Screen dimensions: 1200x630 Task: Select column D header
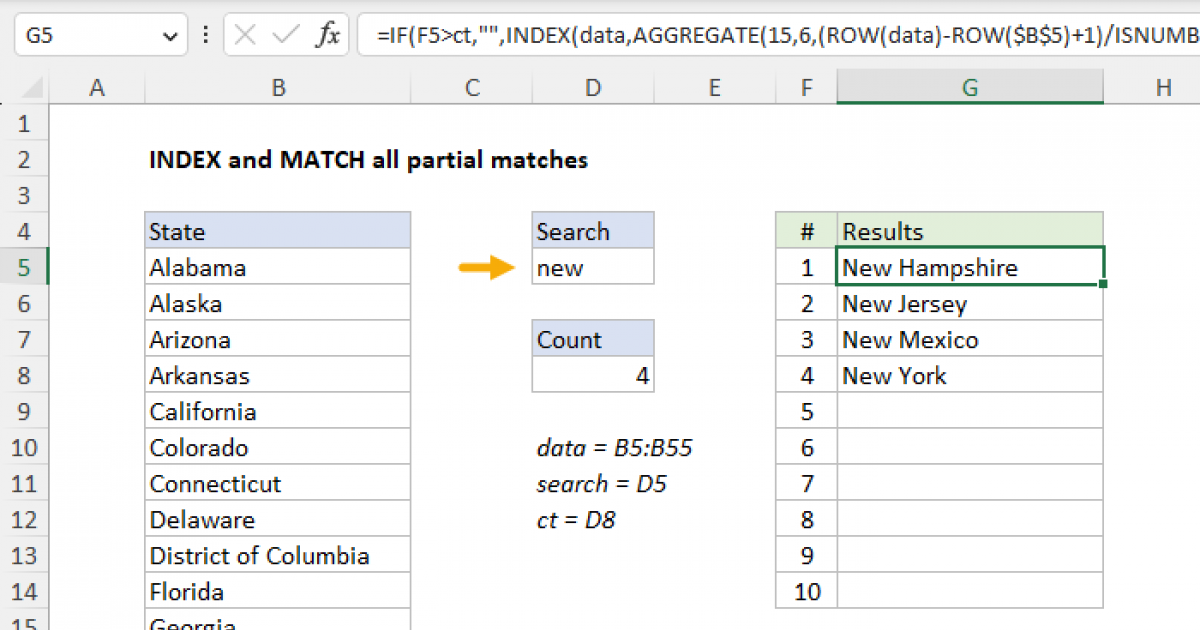pyautogui.click(x=592, y=87)
